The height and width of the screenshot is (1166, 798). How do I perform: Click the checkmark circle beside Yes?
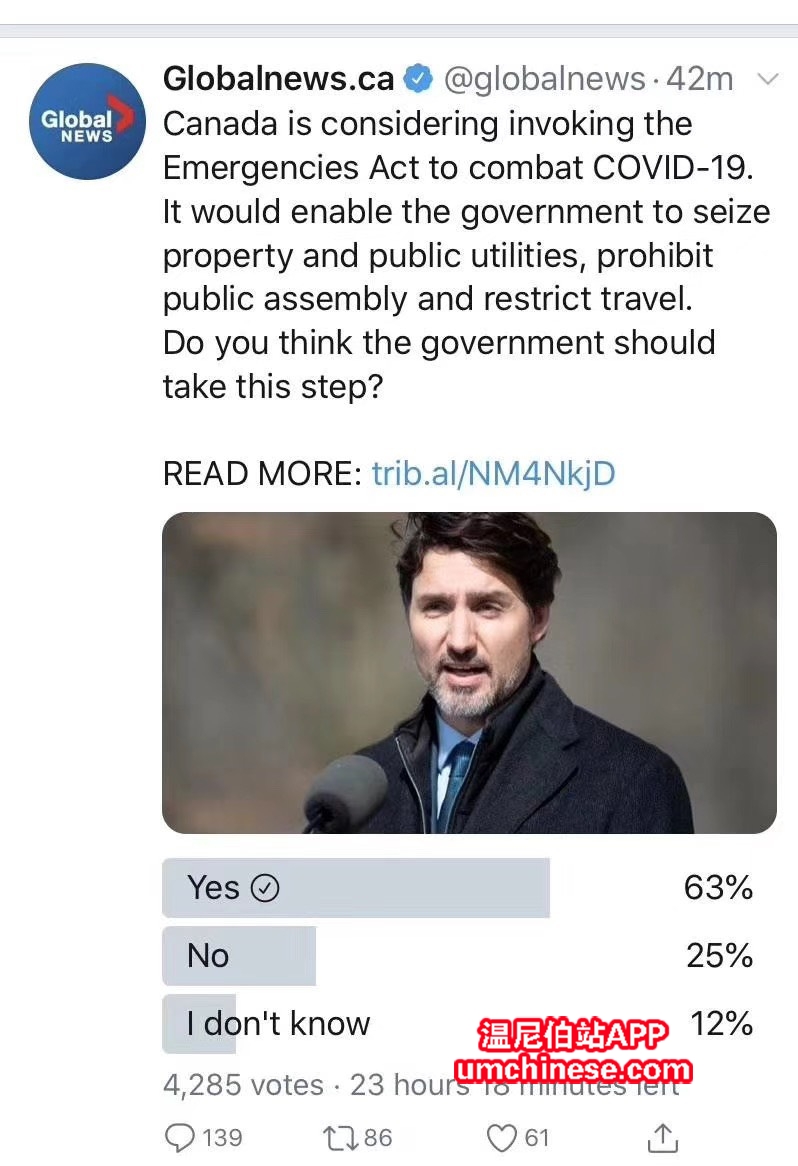[264, 888]
